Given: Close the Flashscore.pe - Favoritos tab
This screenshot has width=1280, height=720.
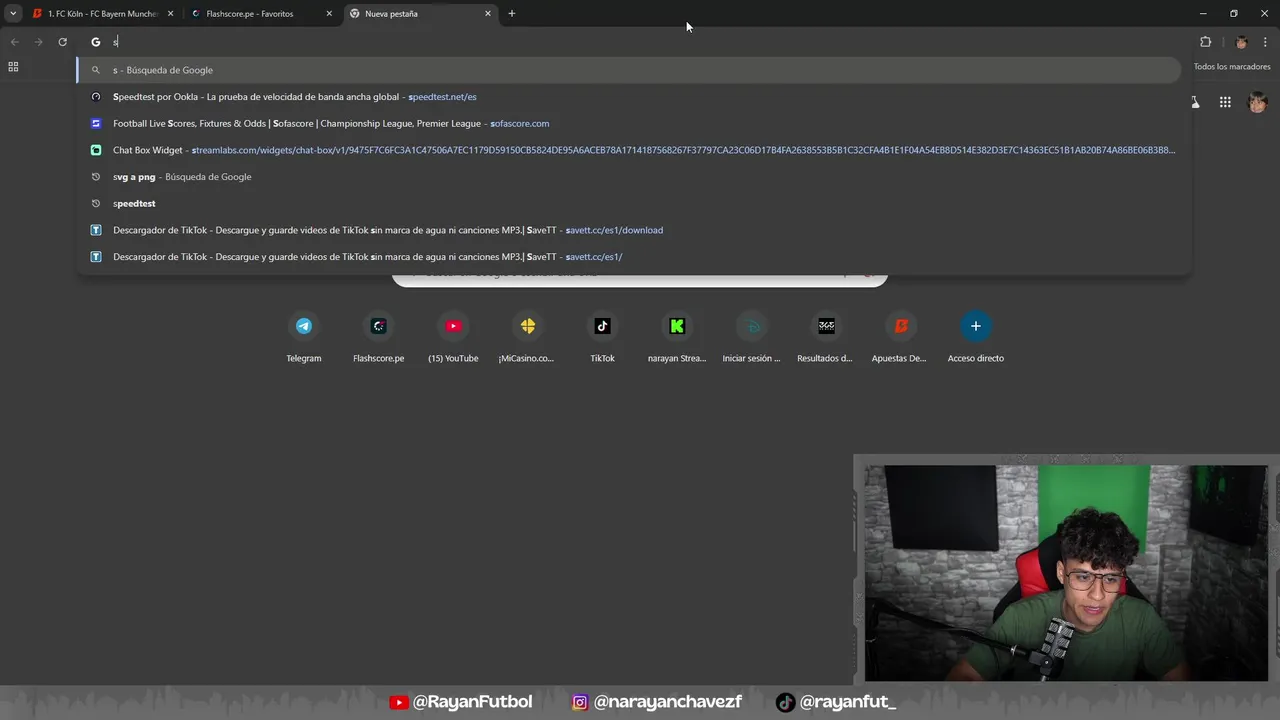Looking at the screenshot, I should tap(329, 14).
